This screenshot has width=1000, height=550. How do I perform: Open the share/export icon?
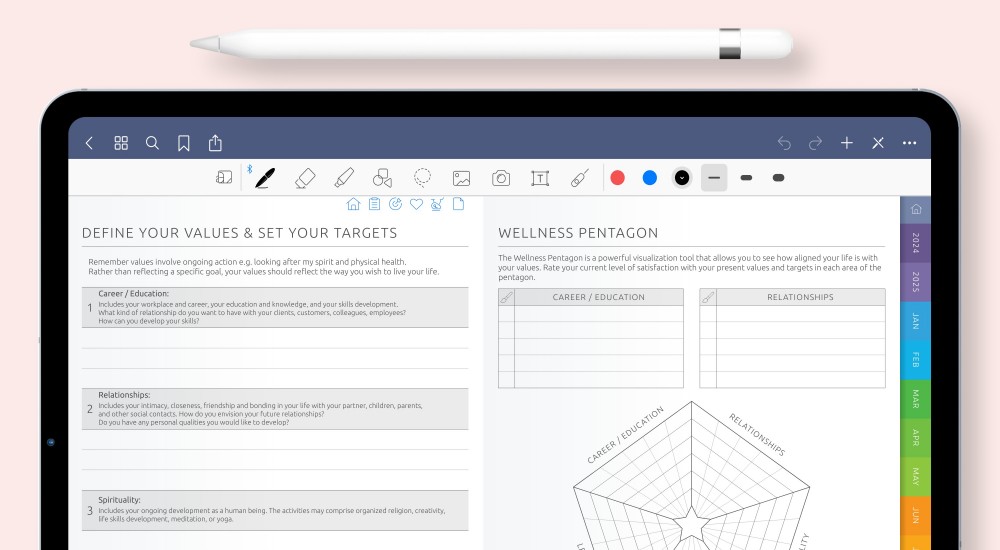216,142
